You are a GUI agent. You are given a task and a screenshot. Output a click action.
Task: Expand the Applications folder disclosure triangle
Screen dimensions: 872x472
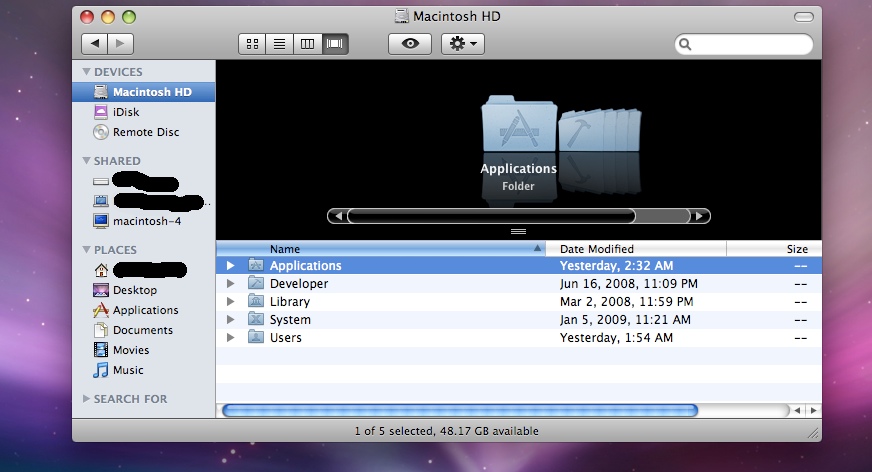[x=230, y=266]
